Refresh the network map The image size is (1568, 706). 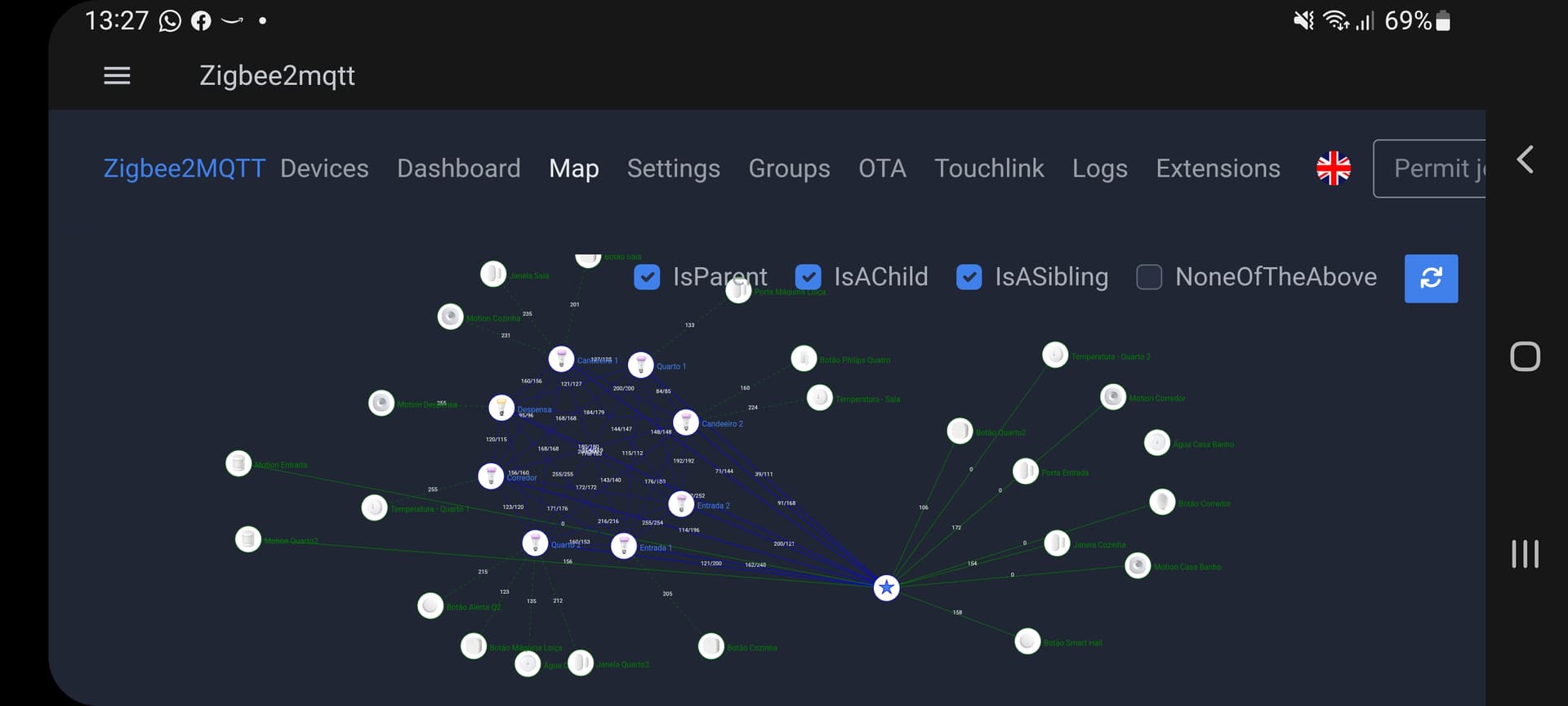coord(1431,279)
